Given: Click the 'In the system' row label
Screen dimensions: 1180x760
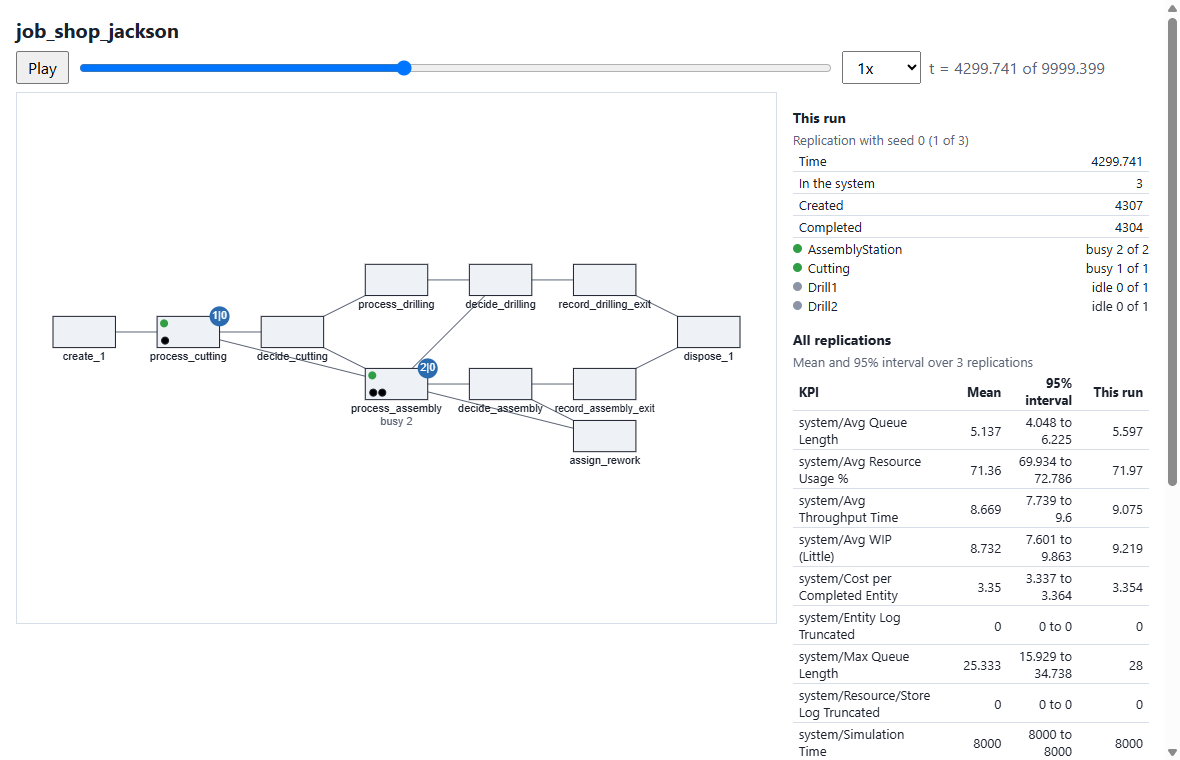Looking at the screenshot, I should click(x=836, y=184).
